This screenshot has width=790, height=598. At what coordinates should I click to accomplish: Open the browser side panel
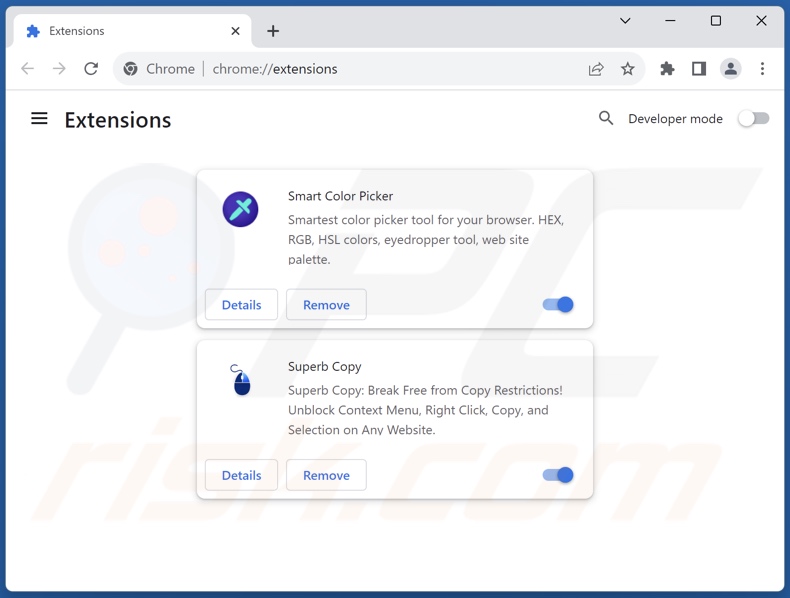click(699, 69)
